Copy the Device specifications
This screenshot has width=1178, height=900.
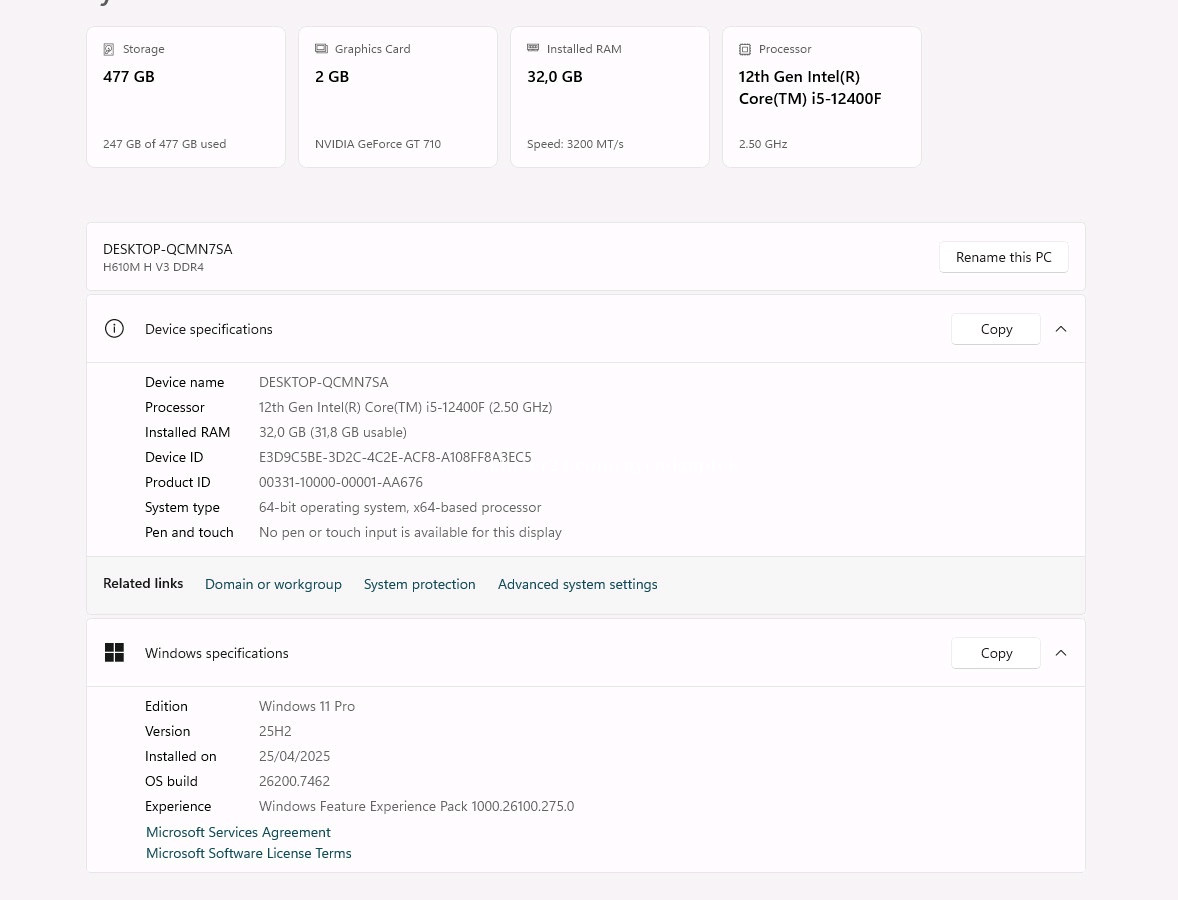[x=996, y=329]
